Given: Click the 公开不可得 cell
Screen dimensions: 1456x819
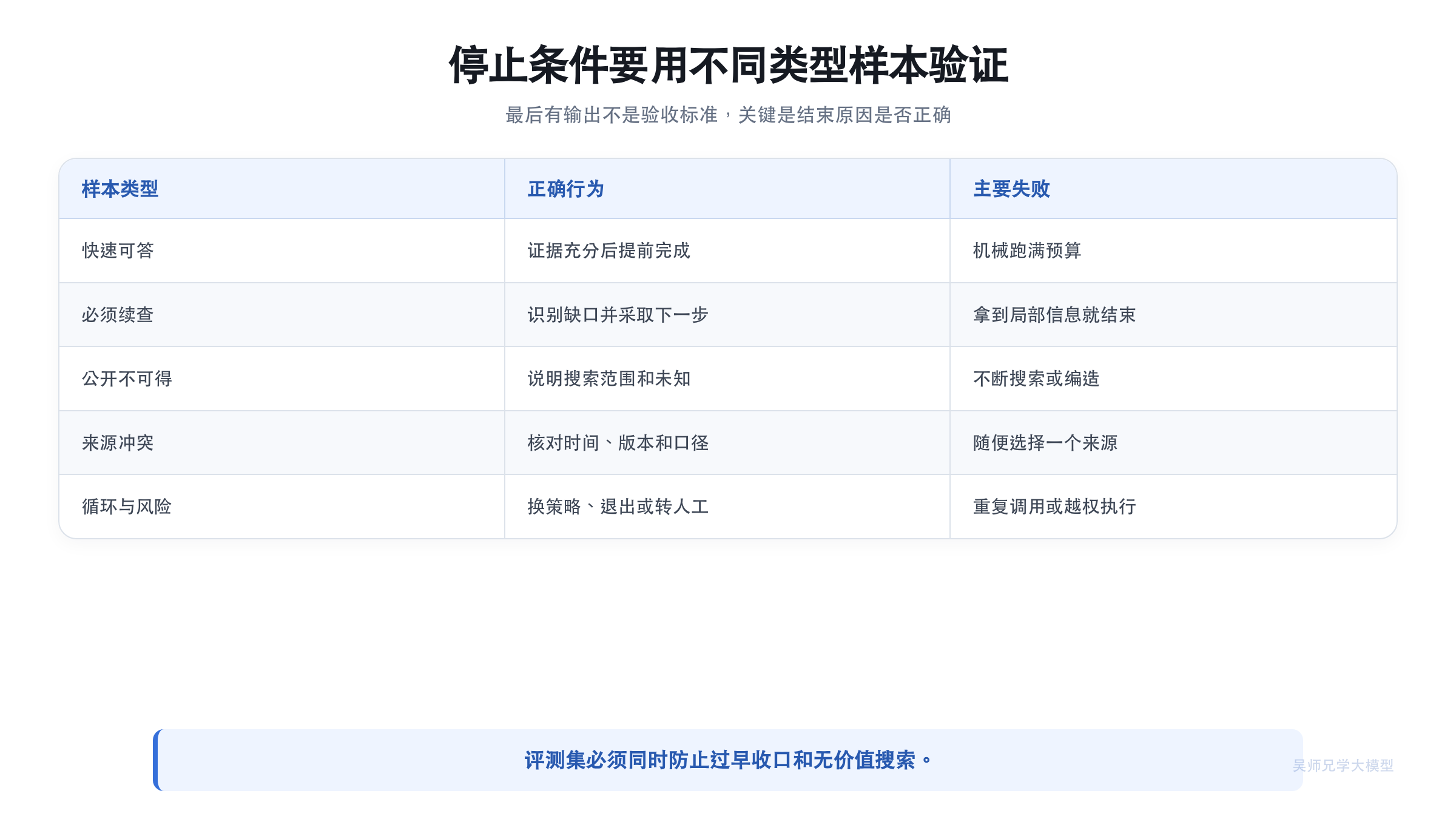Looking at the screenshot, I should 281,379.
